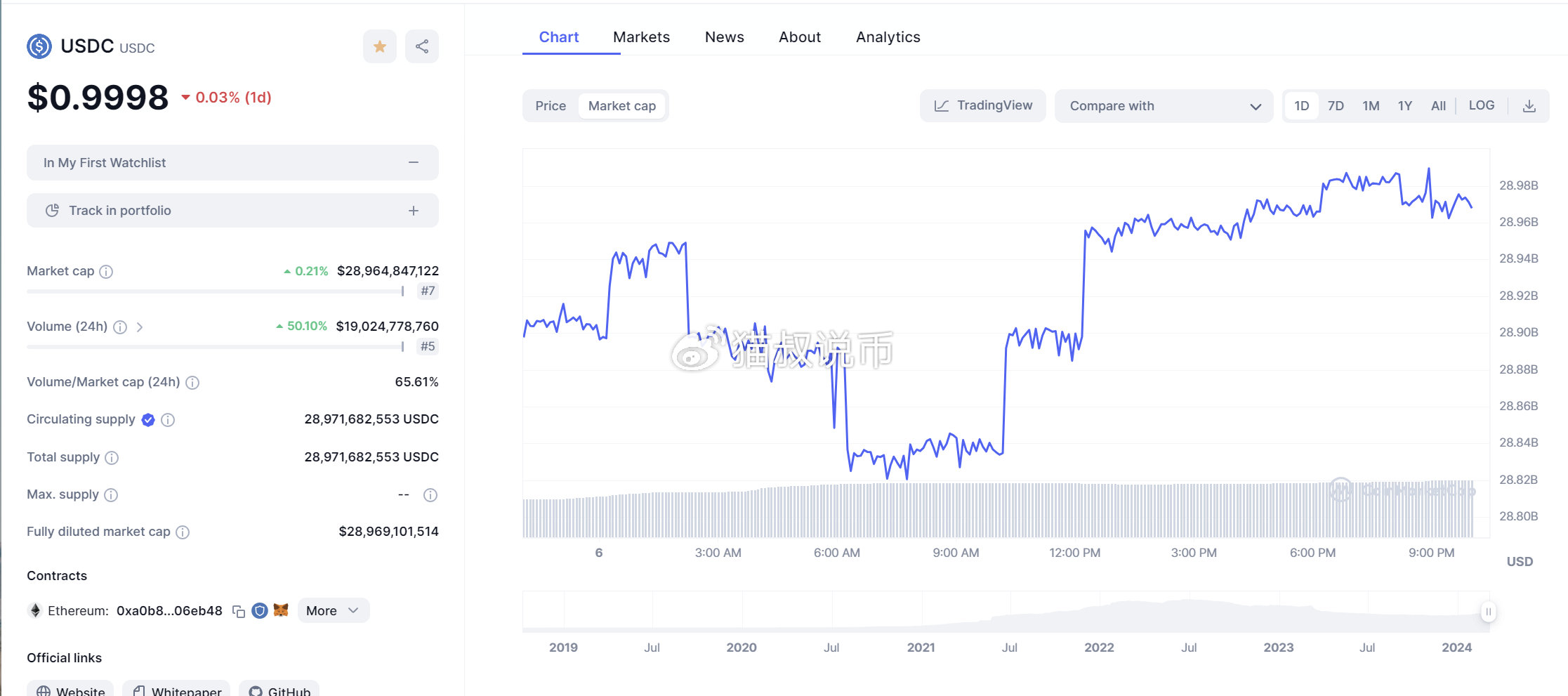Switch to the Analytics tab
The height and width of the screenshot is (696, 1568).
pos(888,37)
